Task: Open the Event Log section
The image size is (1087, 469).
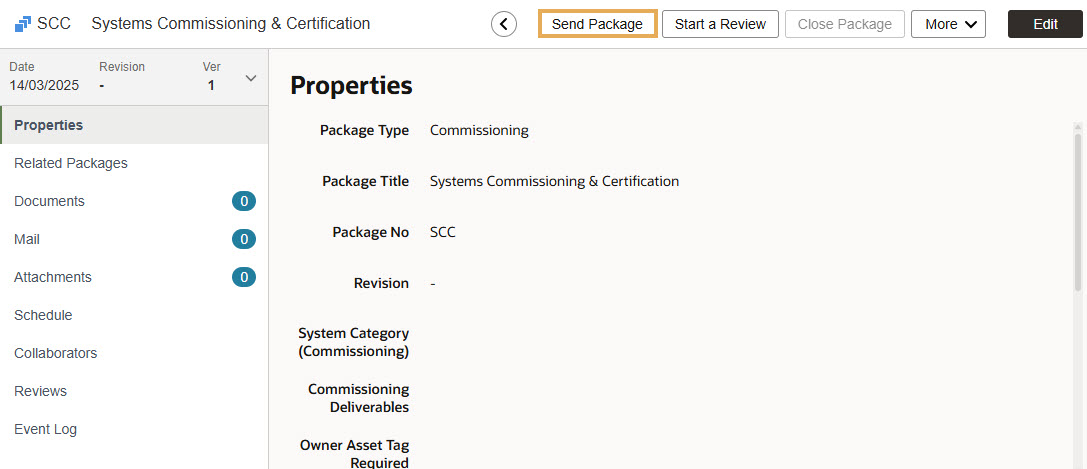Action: 45,429
